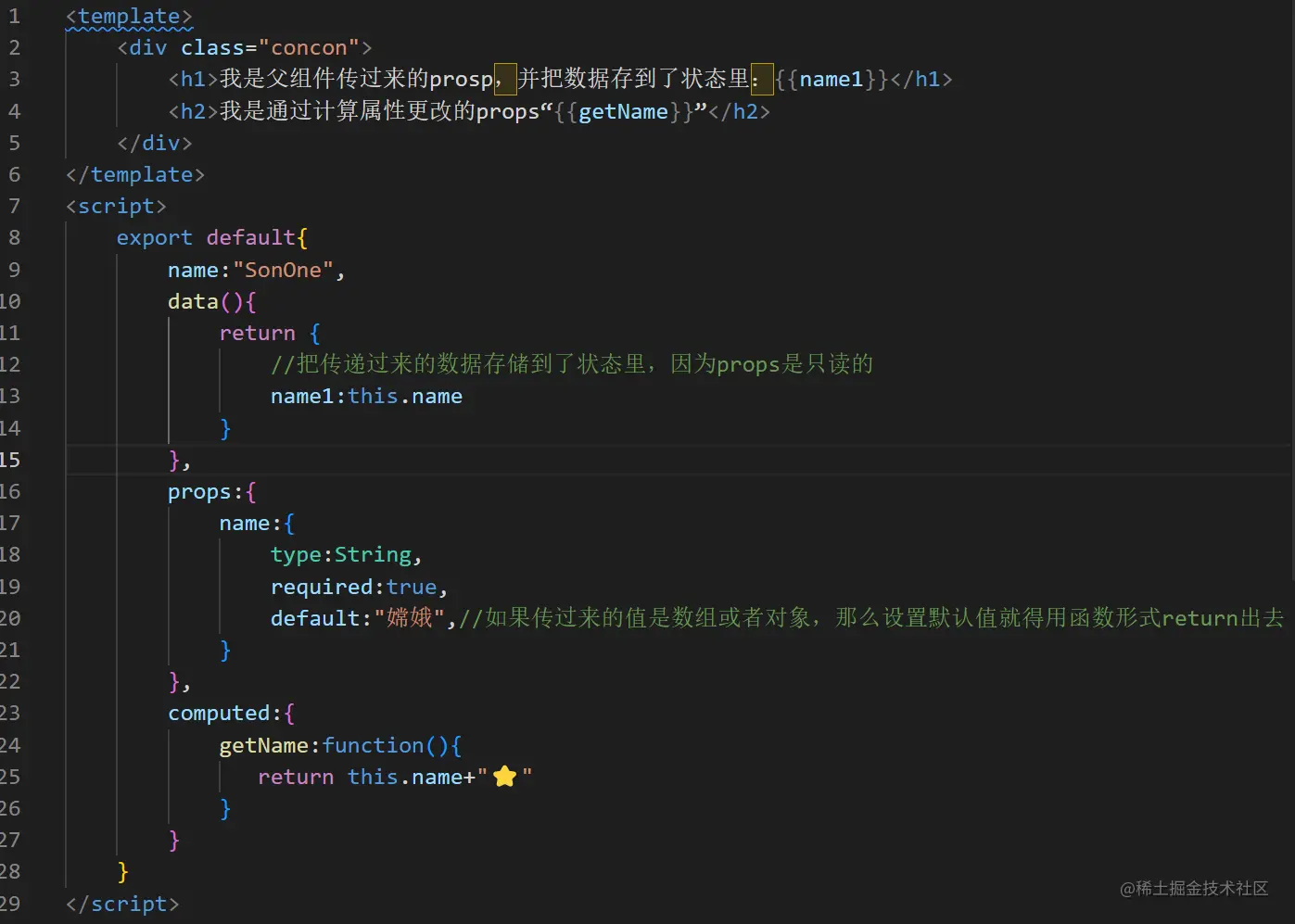Click the 'computed:{' key on line 23
1295x924 pixels.
232,714
